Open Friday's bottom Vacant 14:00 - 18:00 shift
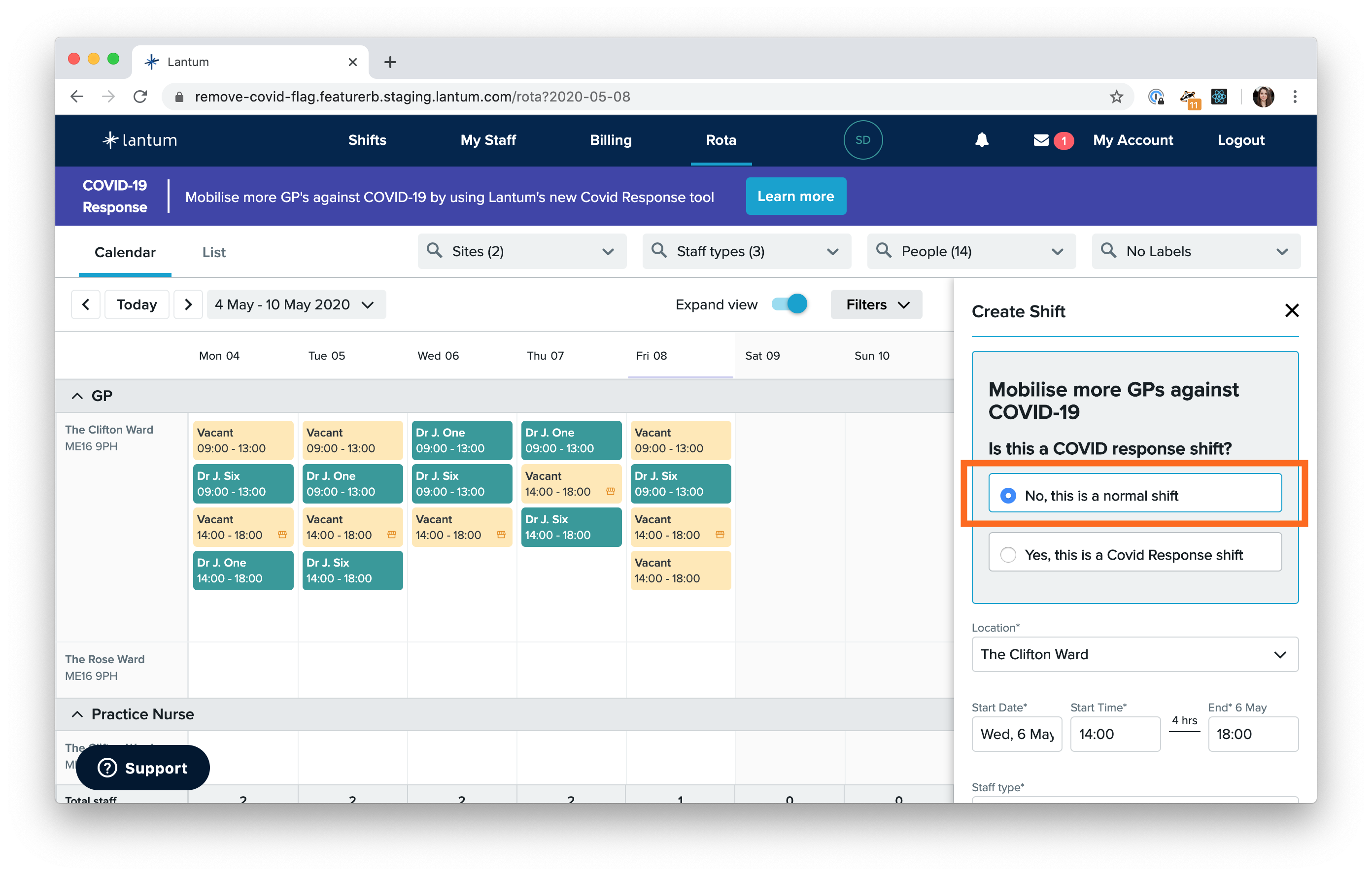The image size is (1372, 876). pyautogui.click(x=681, y=570)
